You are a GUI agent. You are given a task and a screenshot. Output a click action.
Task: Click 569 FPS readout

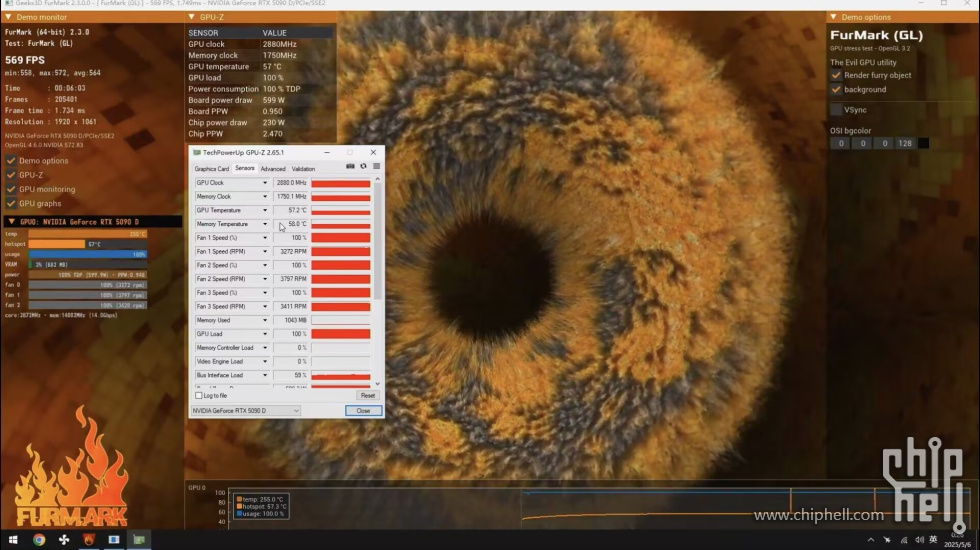[25, 60]
